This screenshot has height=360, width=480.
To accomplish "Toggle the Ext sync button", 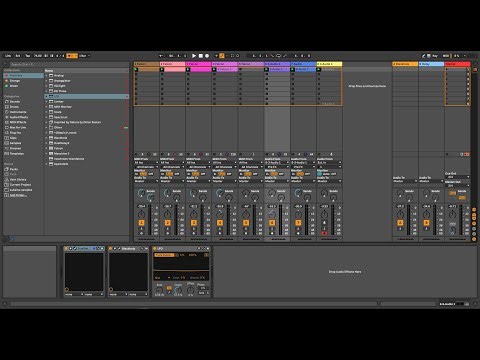I will 18,56.
